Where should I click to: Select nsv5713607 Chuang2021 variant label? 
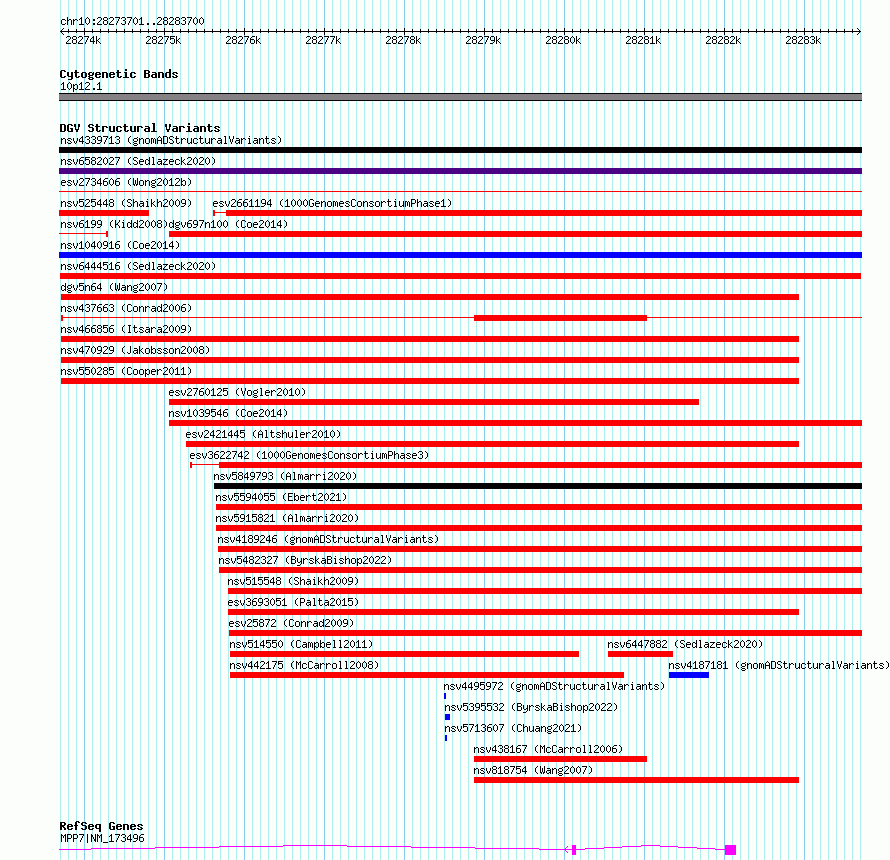[x=513, y=728]
